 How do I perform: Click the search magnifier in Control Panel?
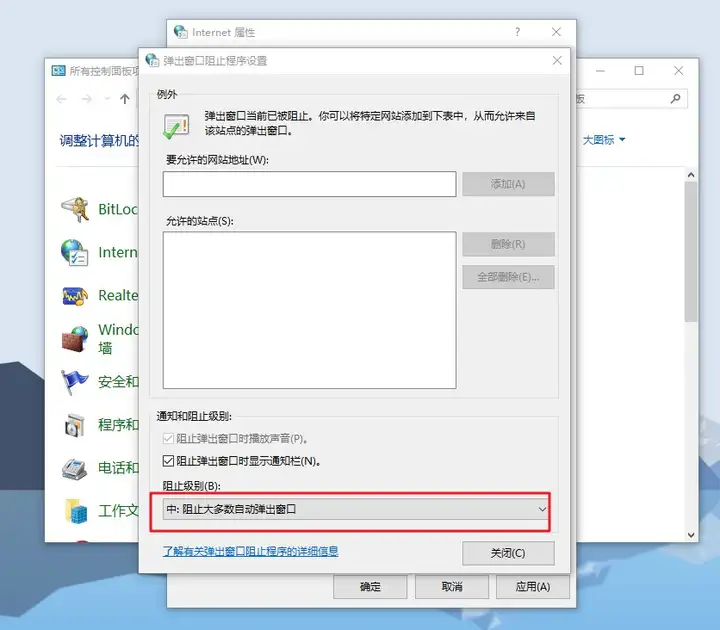coord(675,98)
